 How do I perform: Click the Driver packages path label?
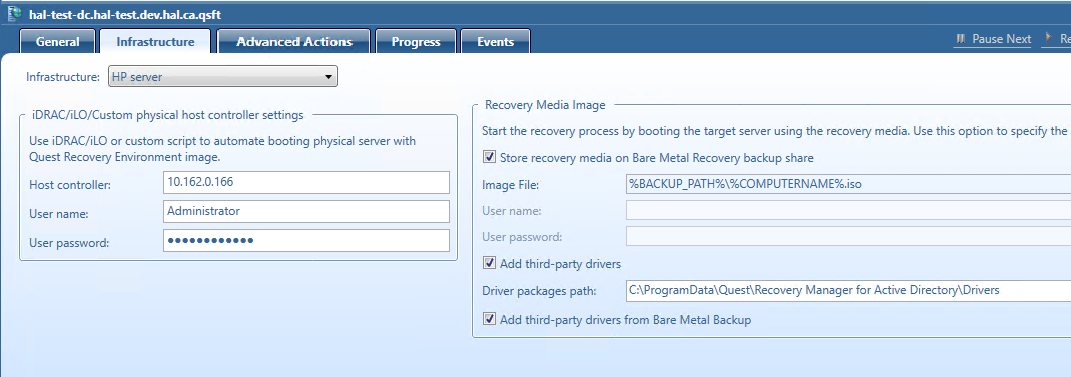[x=539, y=291]
